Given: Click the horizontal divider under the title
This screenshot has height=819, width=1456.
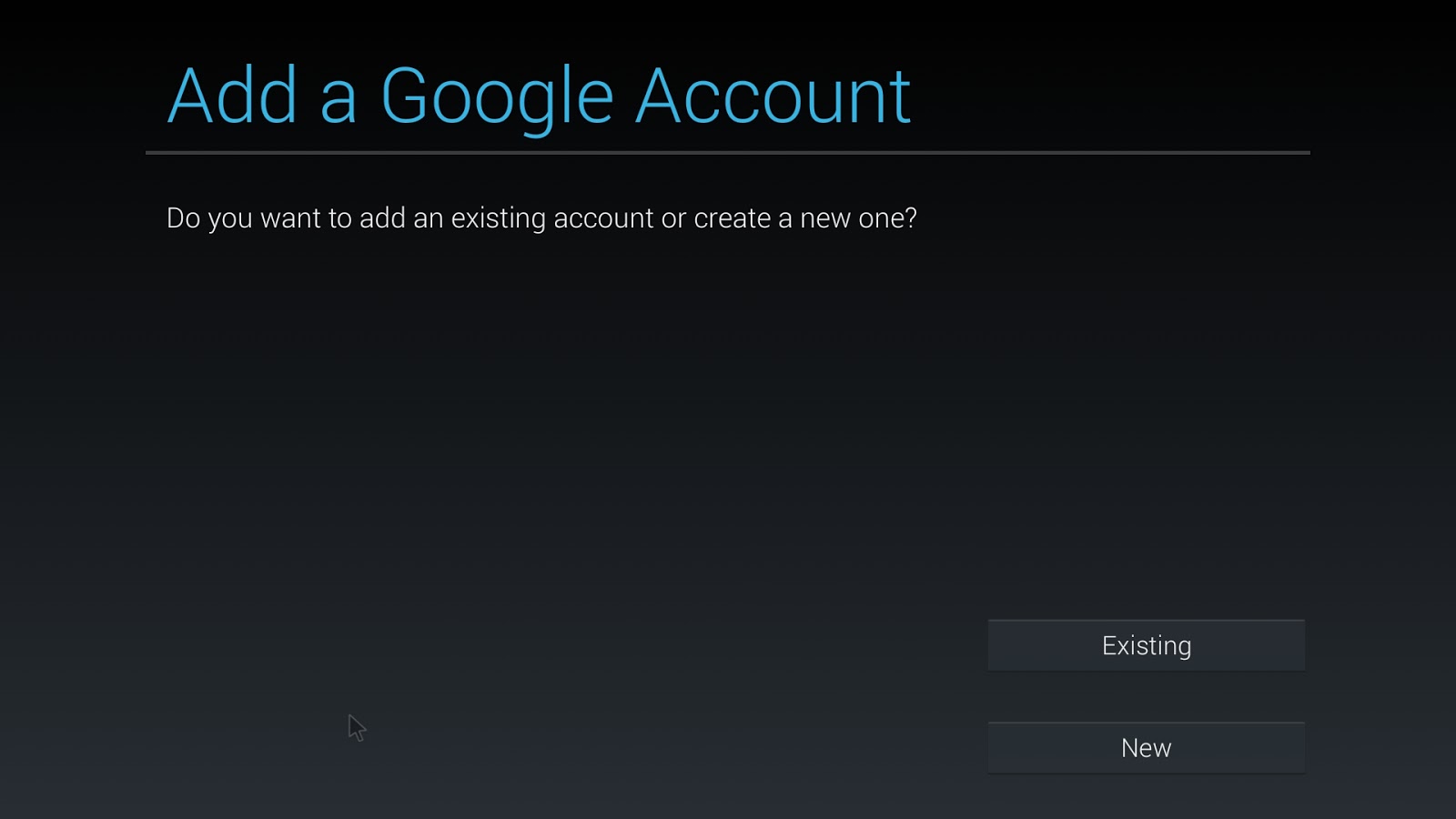Looking at the screenshot, I should pos(728,153).
